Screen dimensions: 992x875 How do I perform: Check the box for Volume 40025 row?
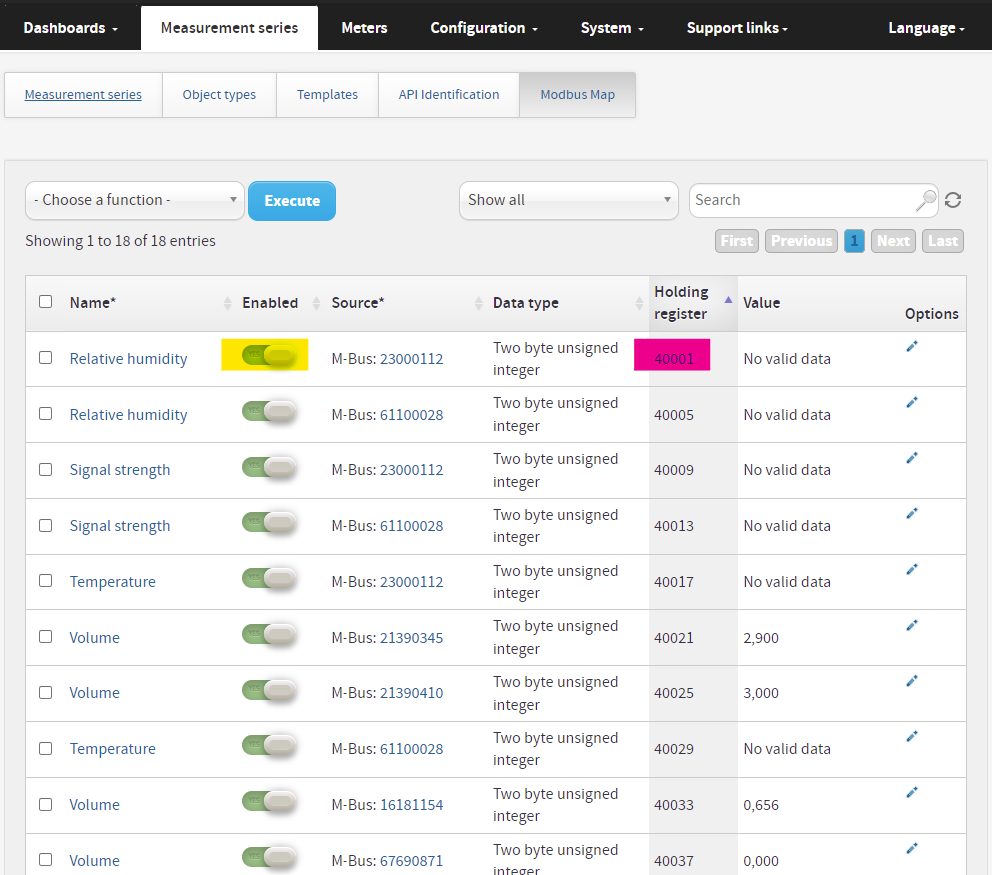[46, 693]
